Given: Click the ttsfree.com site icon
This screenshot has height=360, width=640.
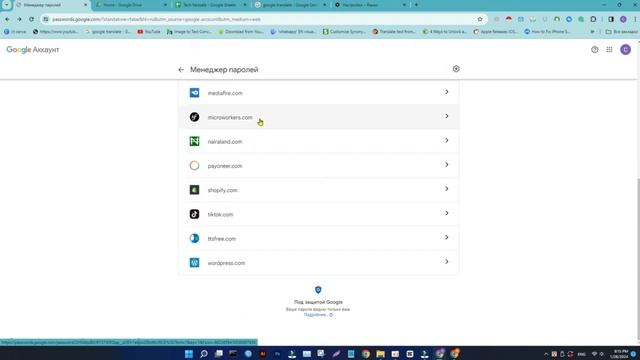Looking at the screenshot, I should [x=194, y=238].
